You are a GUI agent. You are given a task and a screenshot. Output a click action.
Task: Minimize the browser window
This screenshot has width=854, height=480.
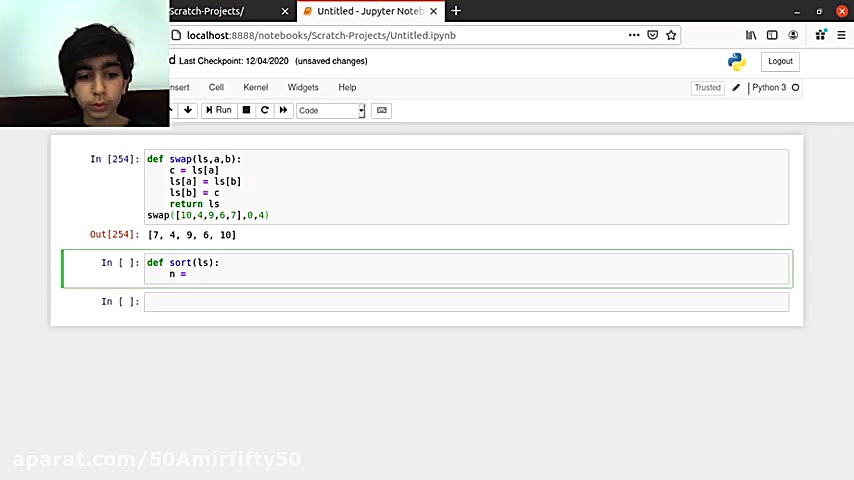[x=797, y=11]
